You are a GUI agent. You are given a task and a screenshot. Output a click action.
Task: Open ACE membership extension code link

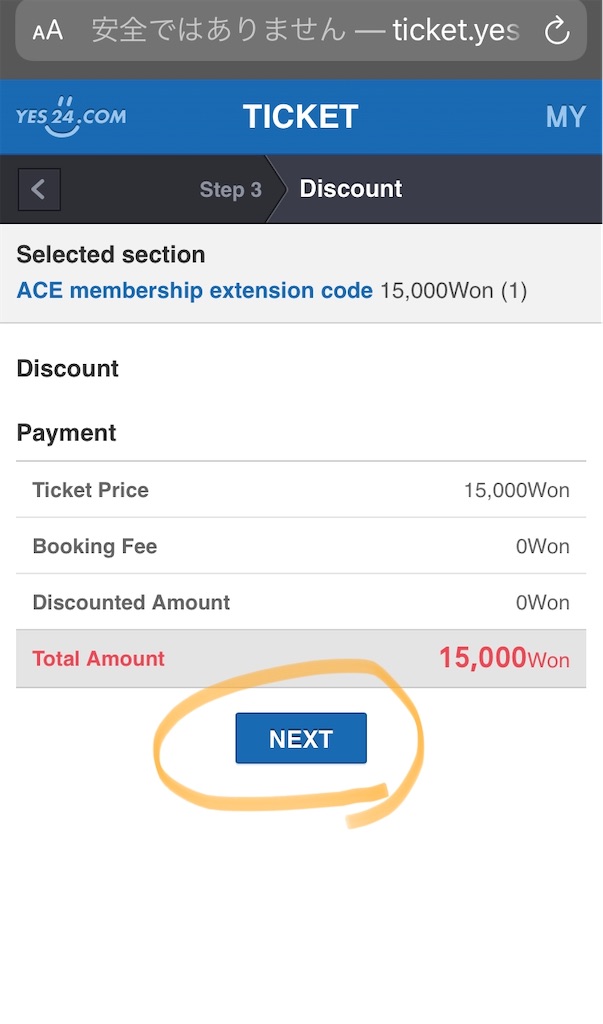195,290
